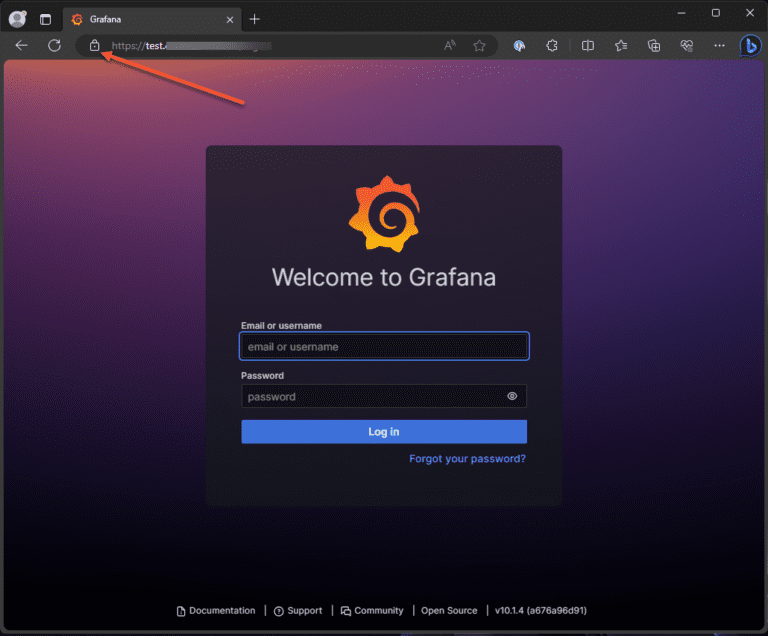Image resolution: width=768 pixels, height=636 pixels.
Task: Open the Favorites list icon
Action: pos(621,46)
